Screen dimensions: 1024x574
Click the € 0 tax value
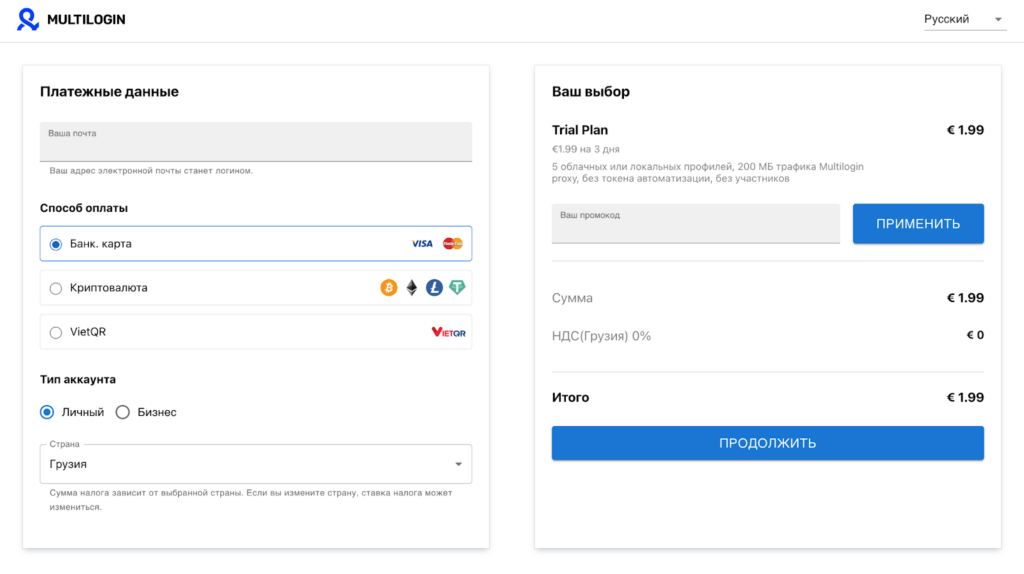(x=975, y=335)
